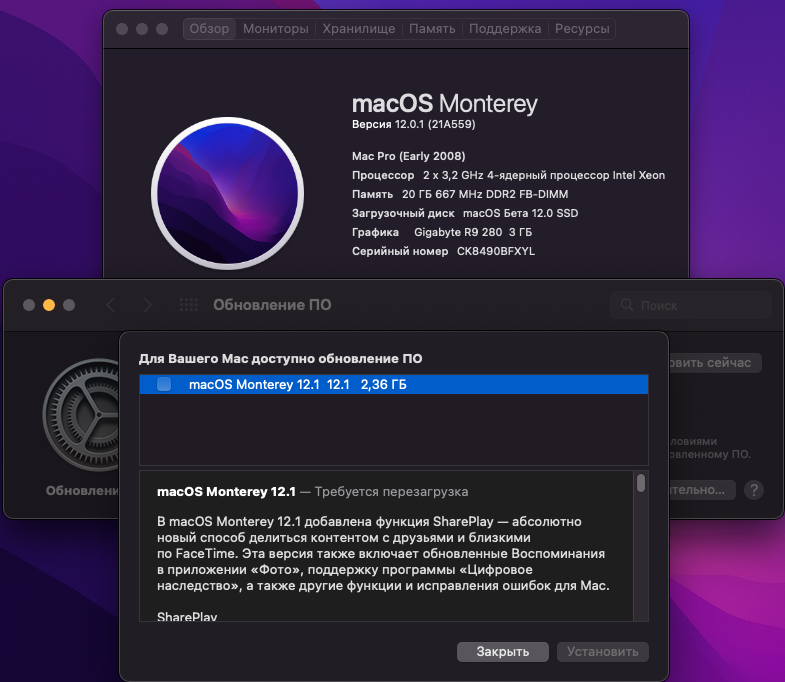This screenshot has width=785, height=682.
Task: Click version text 12.0.1 (21A559)
Action: pyautogui.click(x=435, y=124)
